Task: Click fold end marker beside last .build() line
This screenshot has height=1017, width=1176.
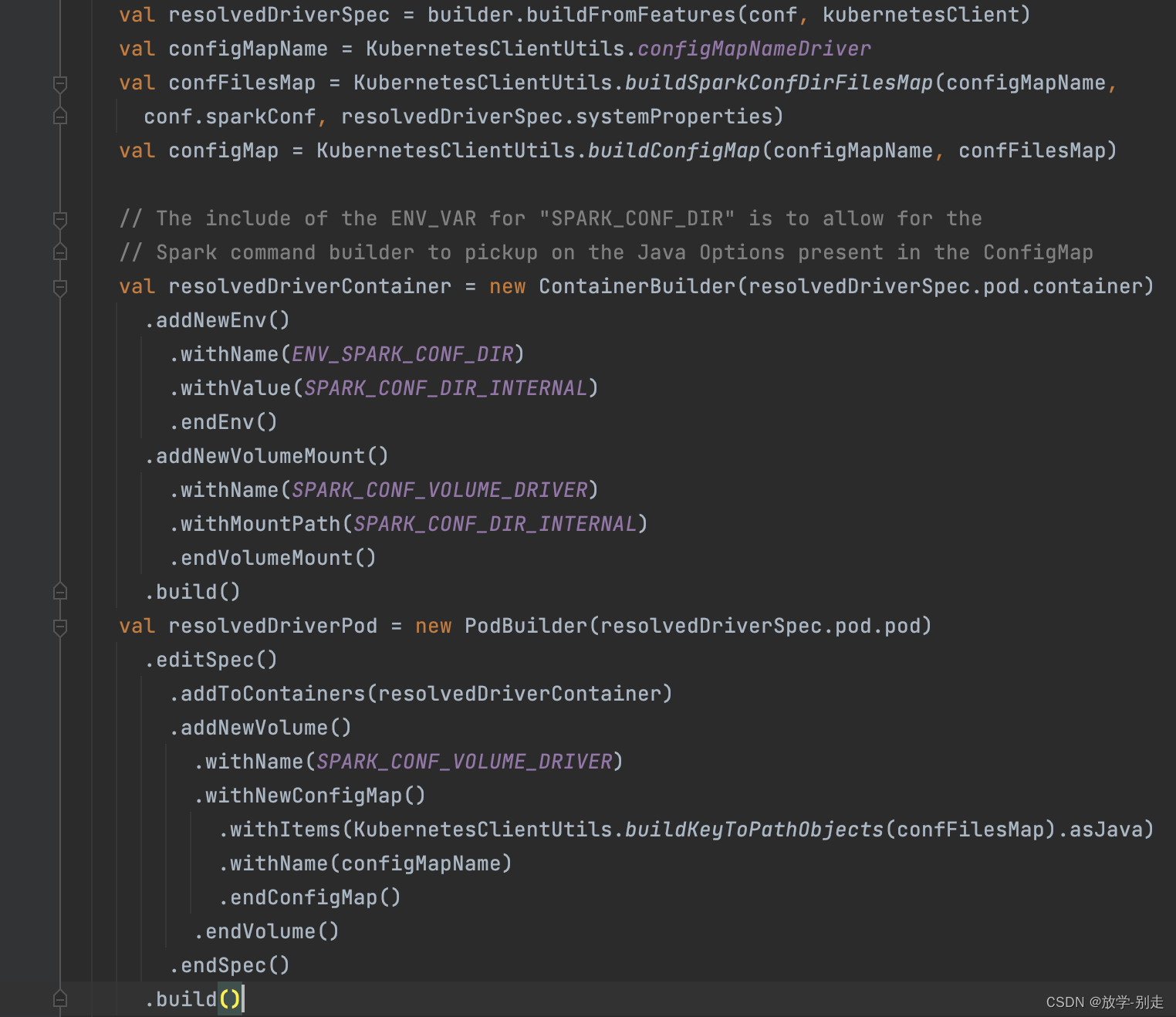Action: pos(60,999)
